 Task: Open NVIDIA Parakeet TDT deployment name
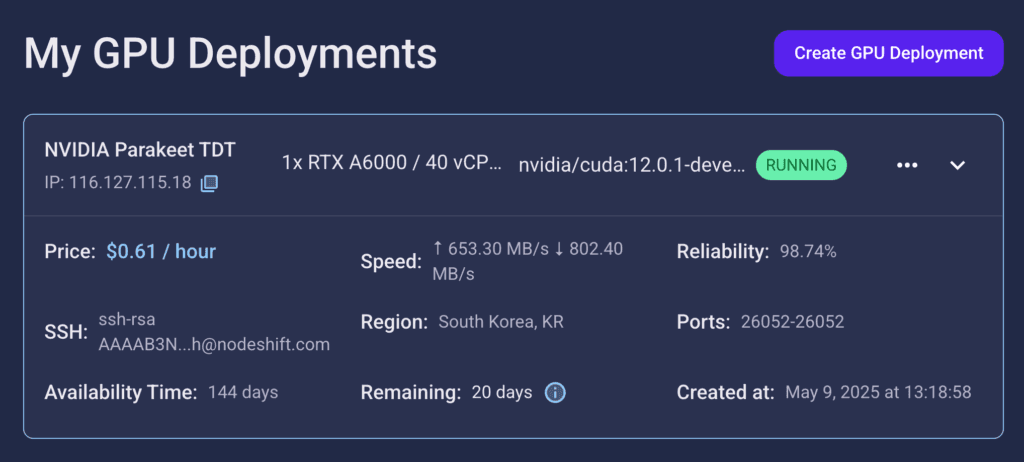[x=140, y=150]
